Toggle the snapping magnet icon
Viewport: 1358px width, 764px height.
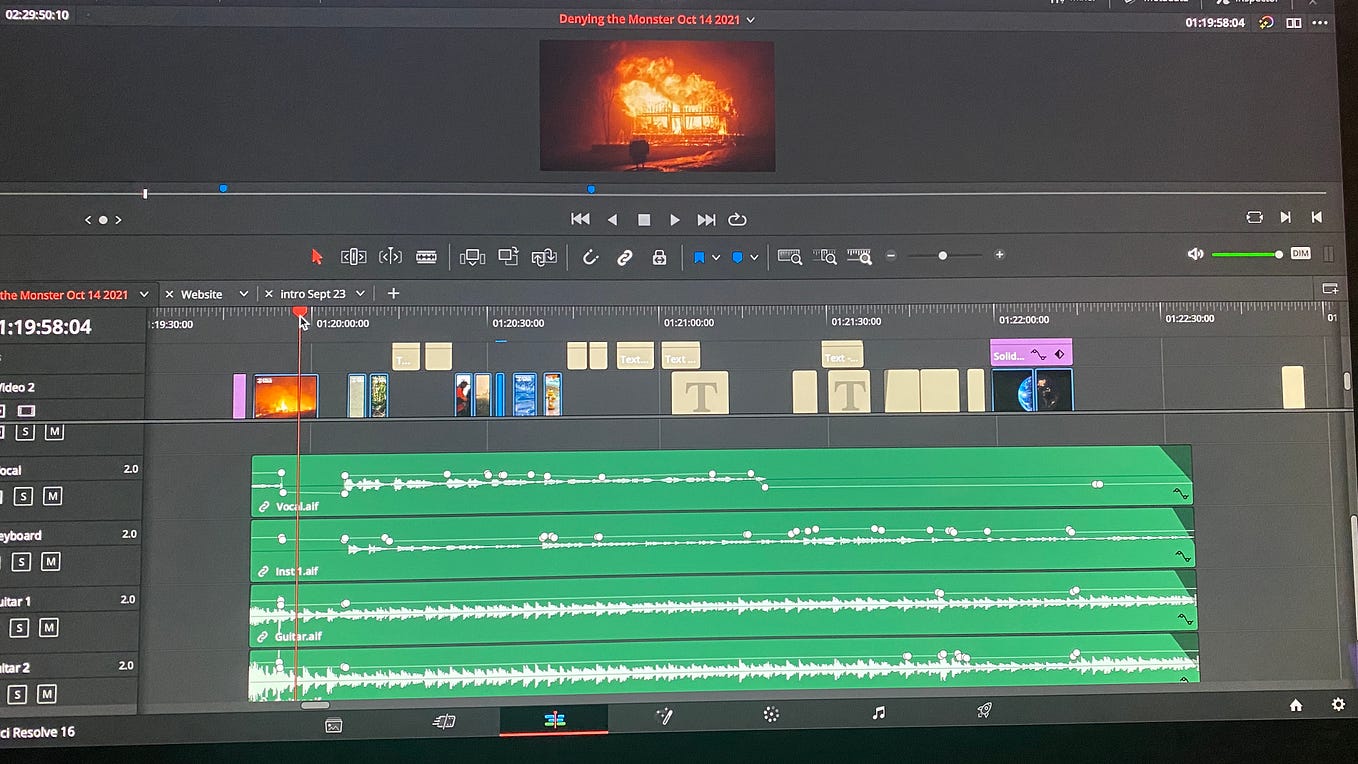tap(590, 257)
